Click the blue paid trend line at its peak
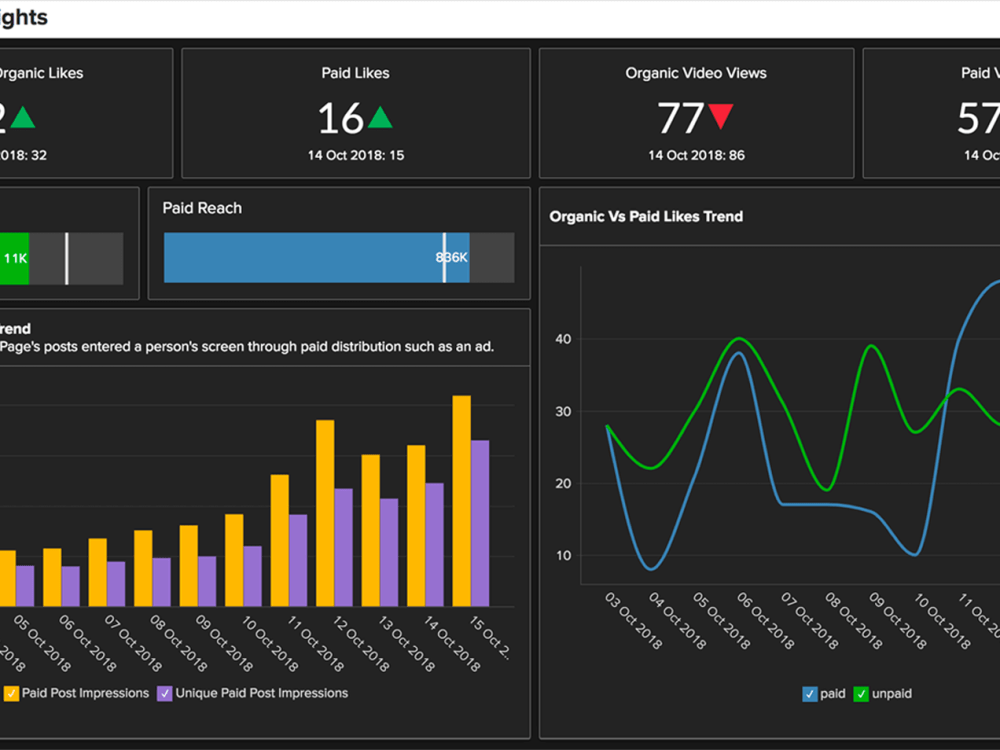This screenshot has height=750, width=1000. pos(738,355)
